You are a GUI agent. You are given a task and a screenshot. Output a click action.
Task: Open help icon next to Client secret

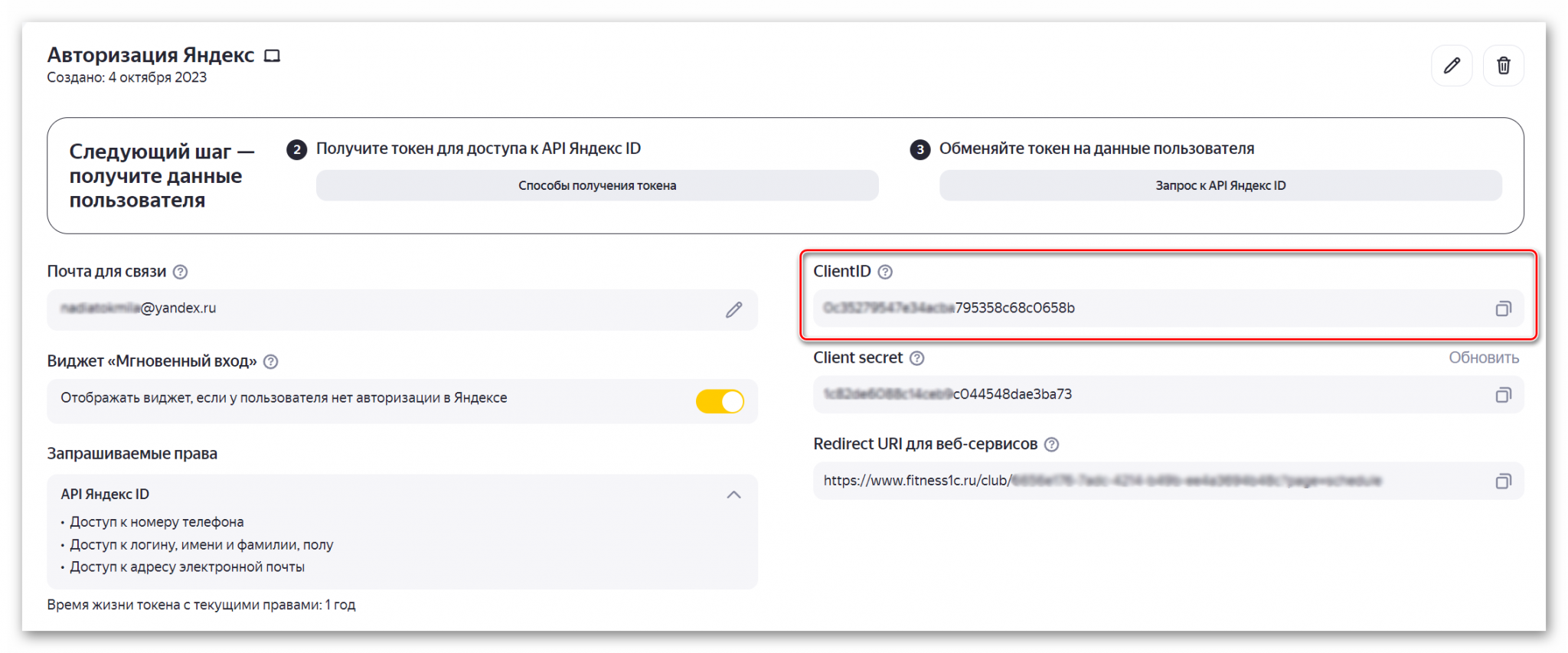pos(917,358)
